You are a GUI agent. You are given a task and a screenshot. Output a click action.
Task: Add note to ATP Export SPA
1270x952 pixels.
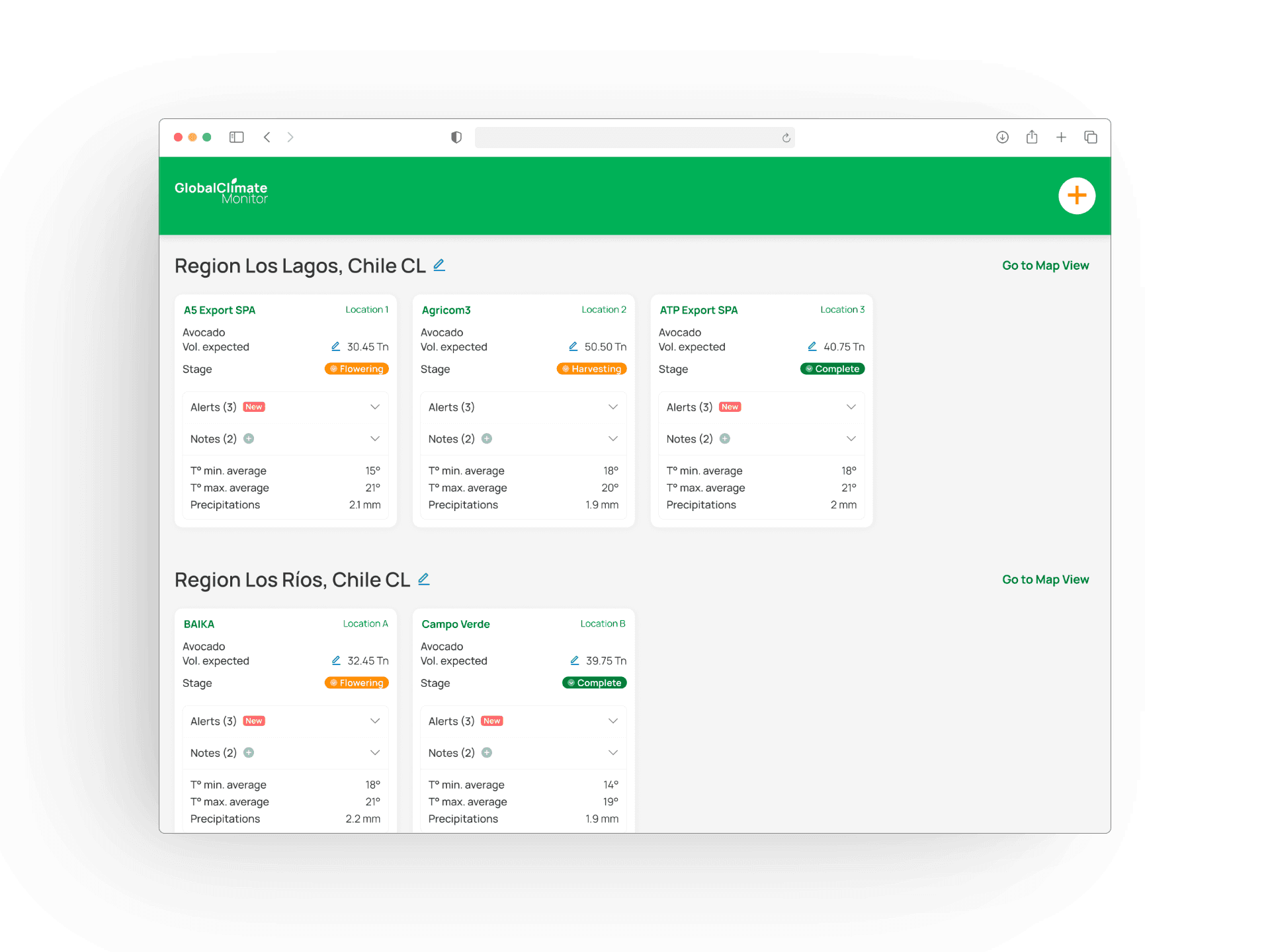725,438
